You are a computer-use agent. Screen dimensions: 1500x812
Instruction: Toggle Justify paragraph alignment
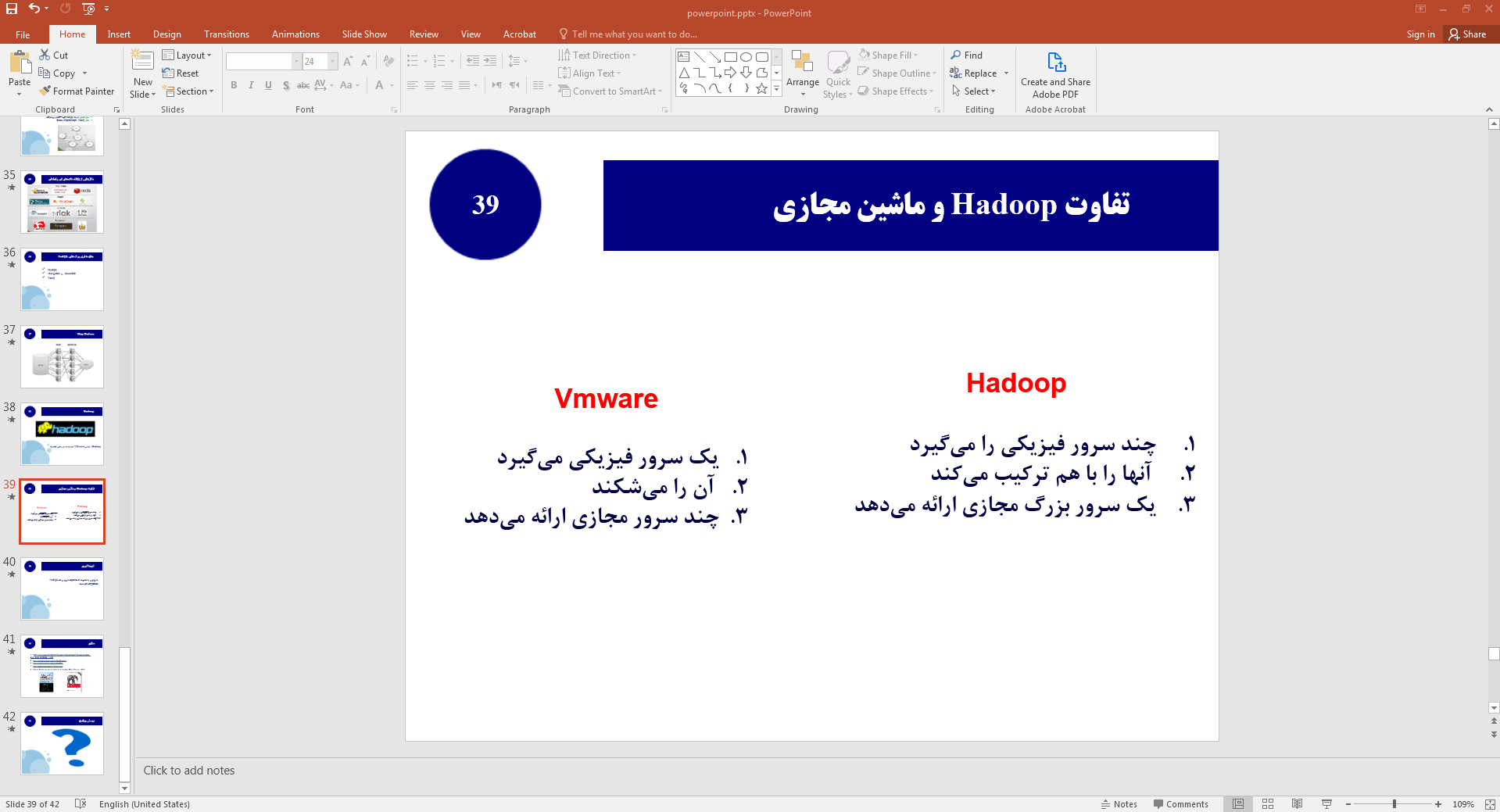(464, 85)
